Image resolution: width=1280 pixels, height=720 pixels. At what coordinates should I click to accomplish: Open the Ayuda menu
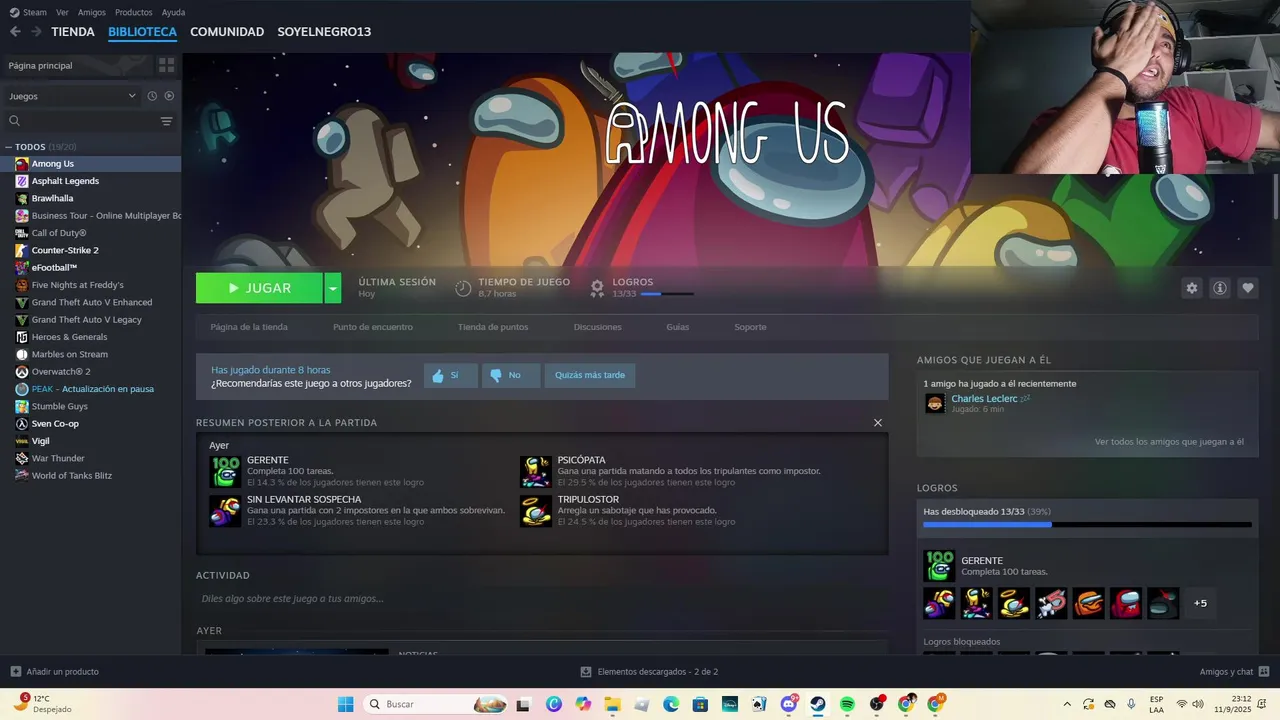click(173, 12)
